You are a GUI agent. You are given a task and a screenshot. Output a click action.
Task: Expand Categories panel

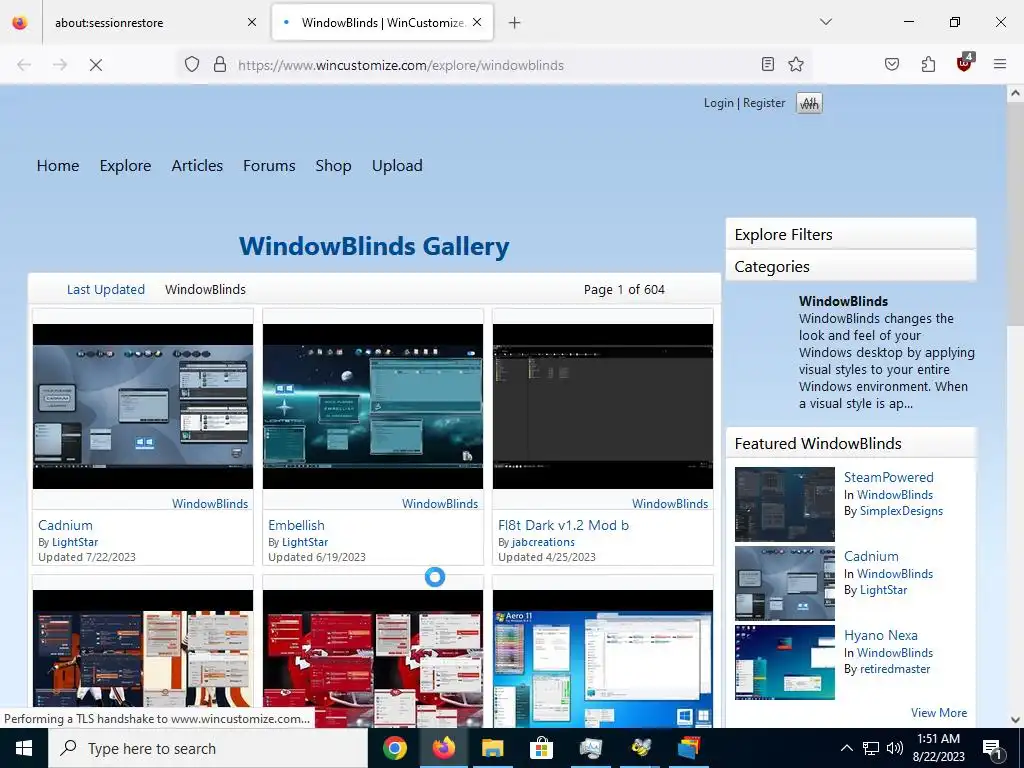point(850,266)
